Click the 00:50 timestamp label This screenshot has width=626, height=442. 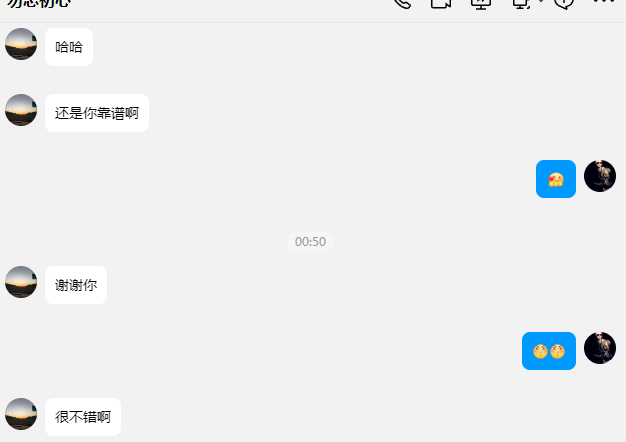pyautogui.click(x=310, y=242)
